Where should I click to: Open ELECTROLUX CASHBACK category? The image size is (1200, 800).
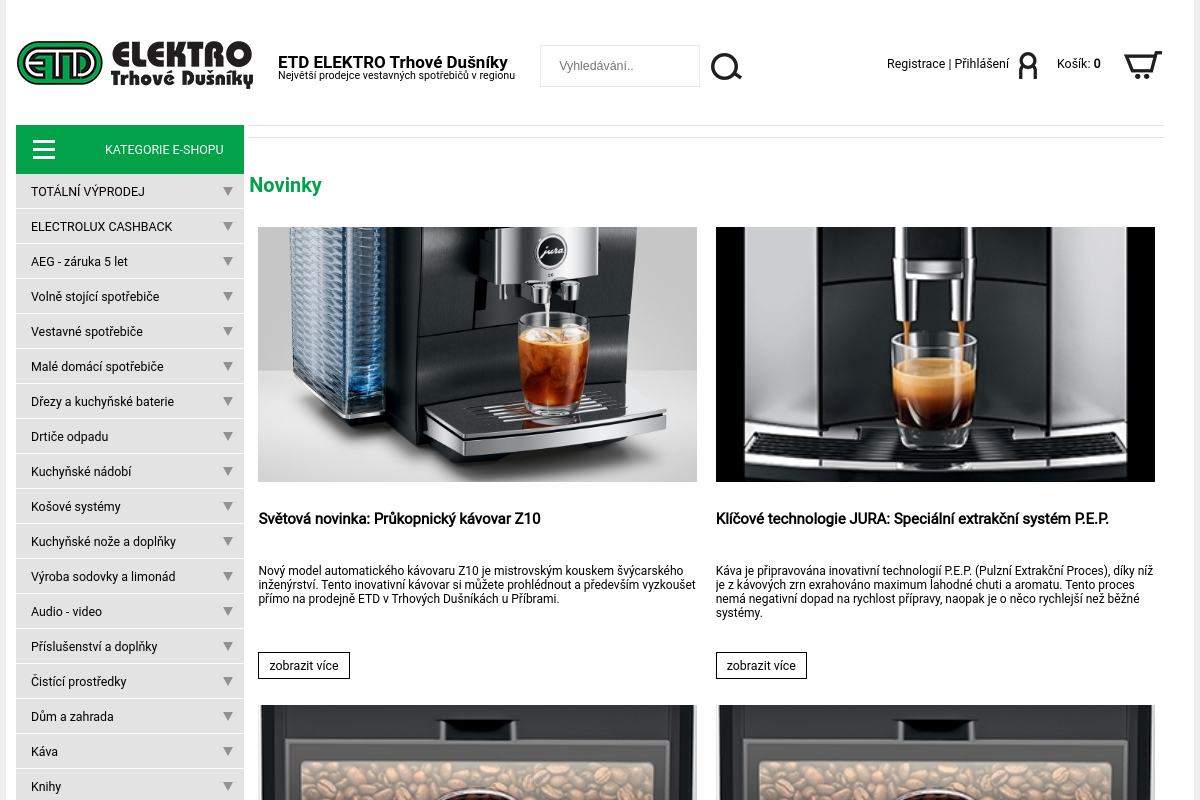pyautogui.click(x=102, y=227)
